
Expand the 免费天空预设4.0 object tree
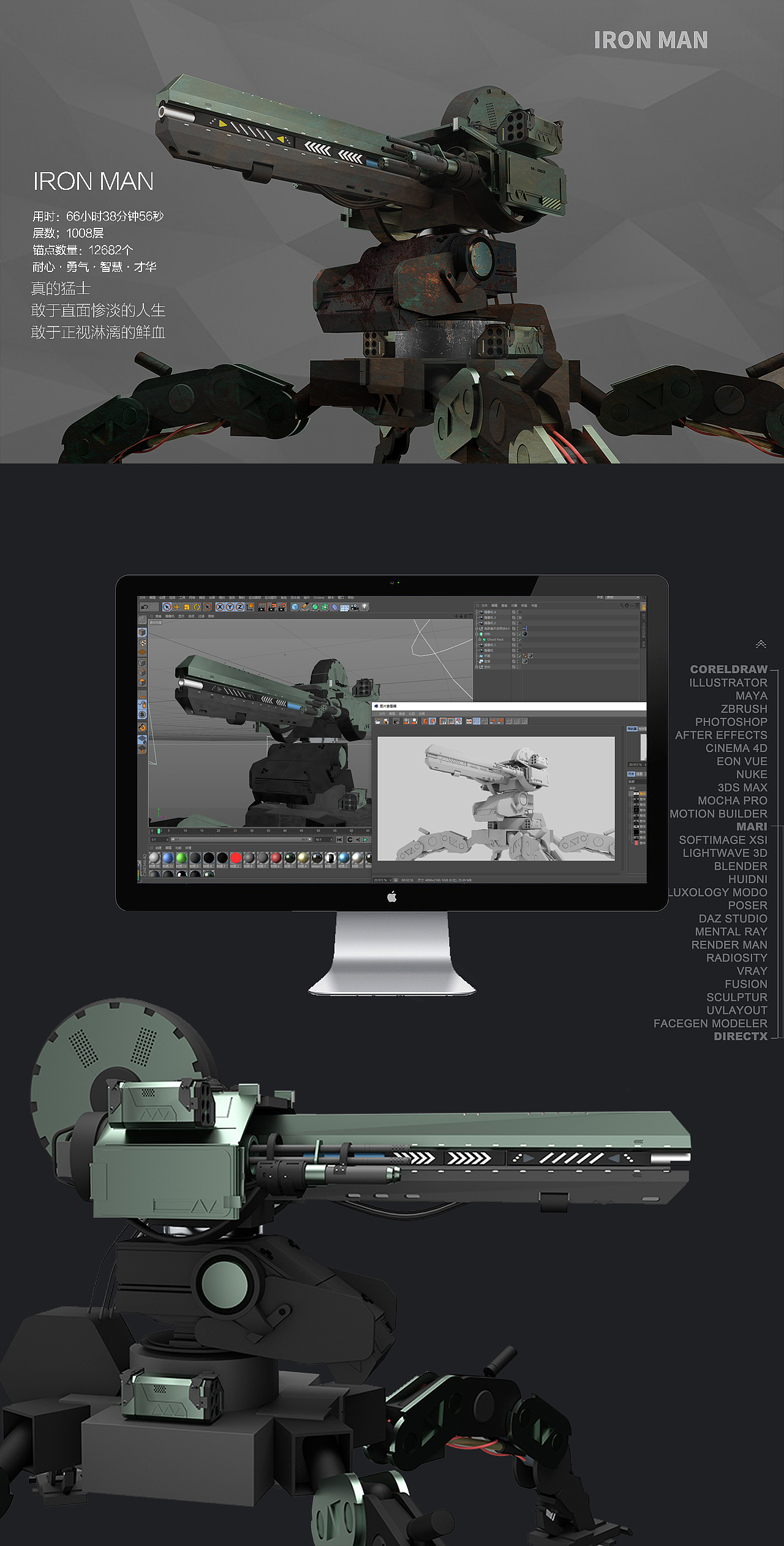(477, 628)
